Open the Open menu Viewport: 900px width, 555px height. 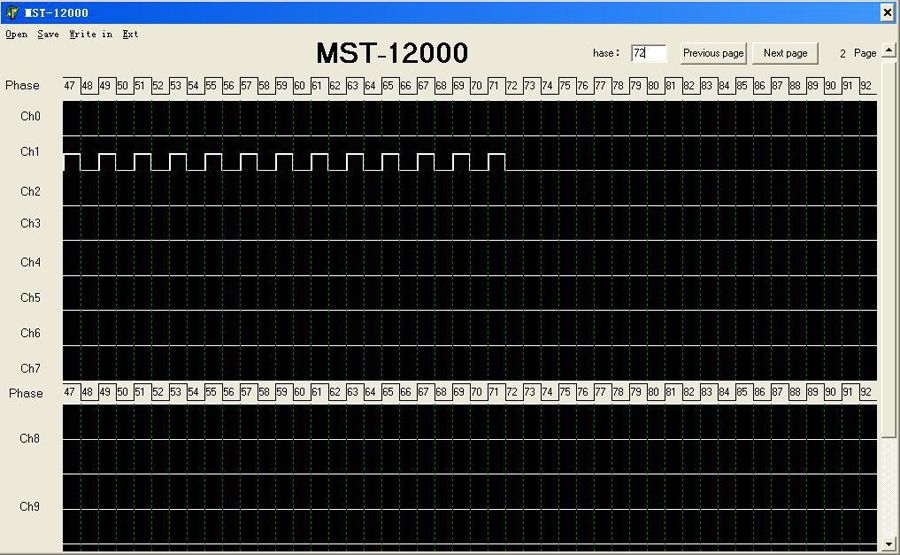16,34
